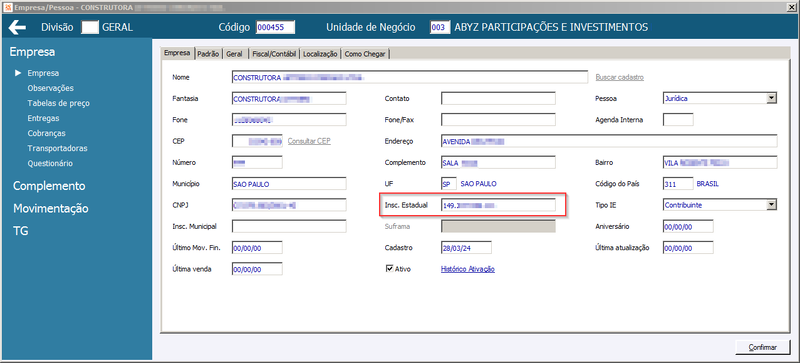Viewport: 800px width, 363px height.
Task: Open Entregas in the sidebar
Action: point(43,118)
